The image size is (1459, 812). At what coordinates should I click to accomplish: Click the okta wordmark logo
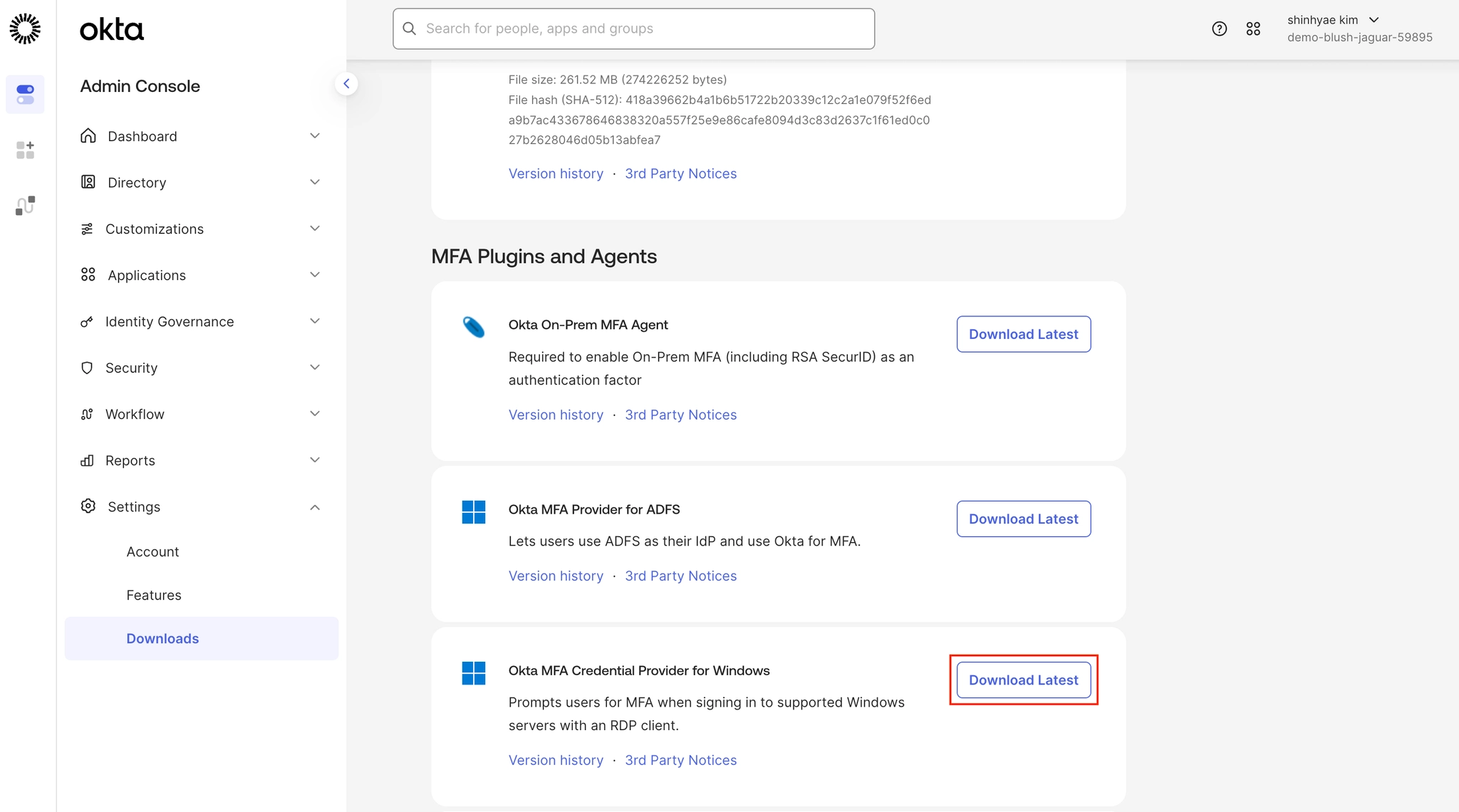(x=112, y=29)
